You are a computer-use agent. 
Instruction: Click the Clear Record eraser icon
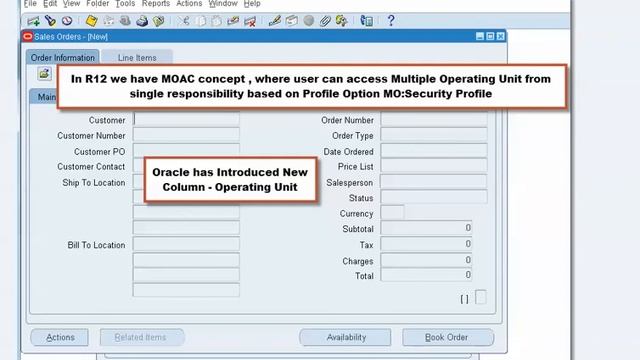(233, 20)
